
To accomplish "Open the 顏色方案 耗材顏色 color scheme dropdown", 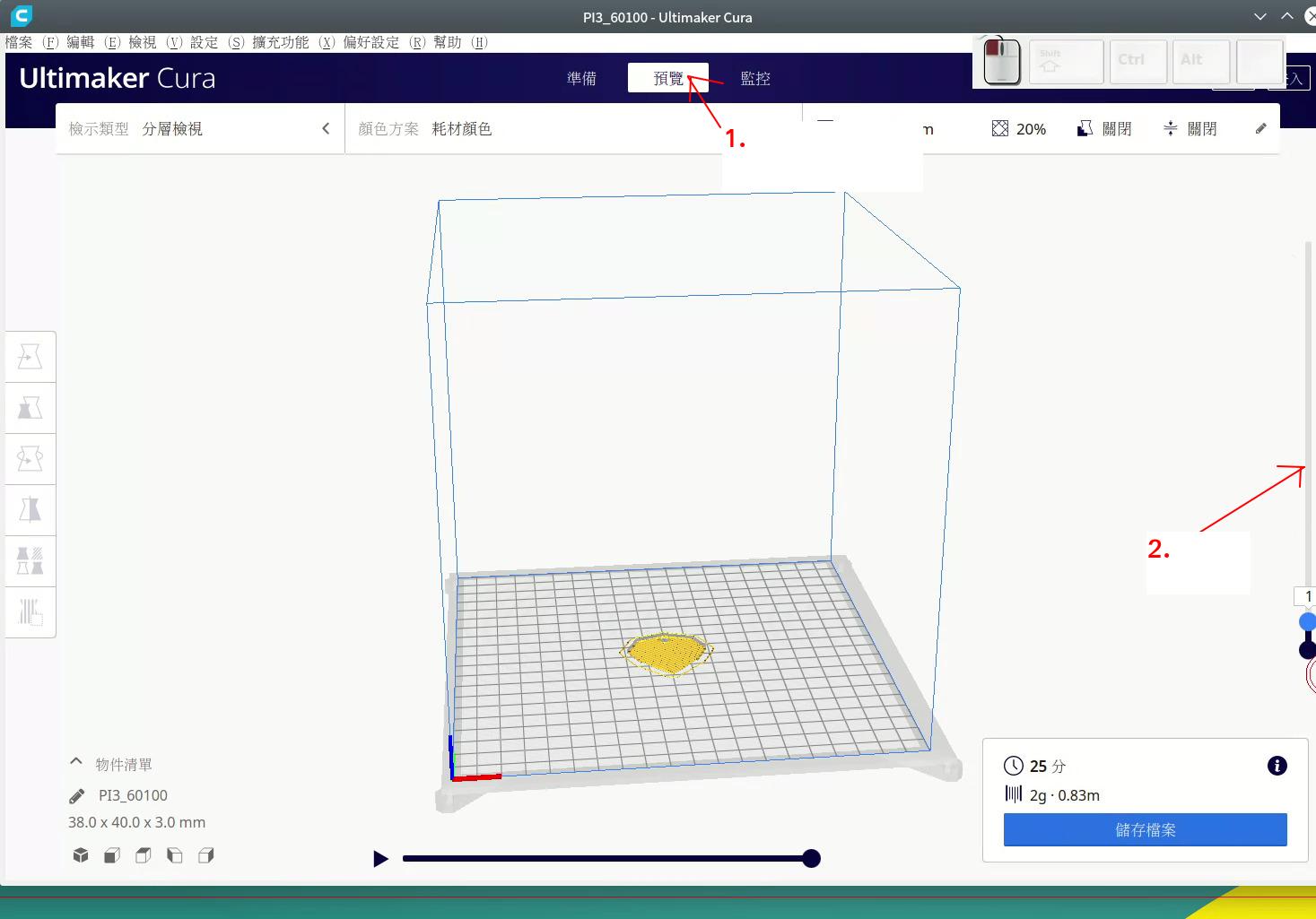I will (573, 128).
